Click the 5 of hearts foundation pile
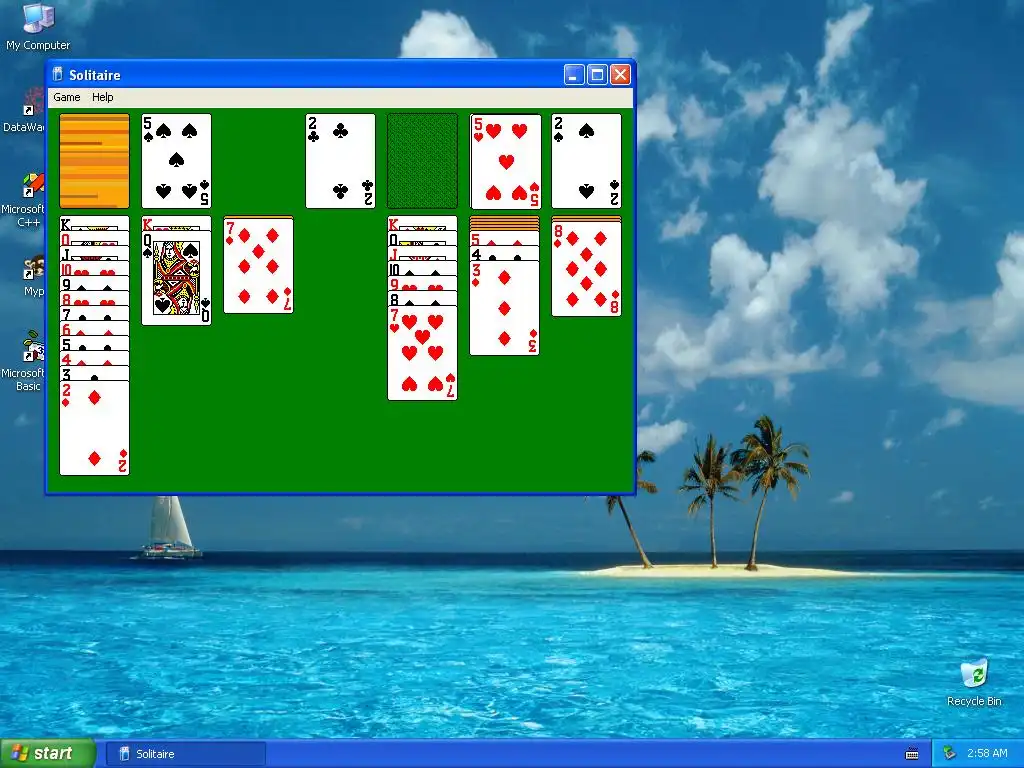 tap(505, 161)
